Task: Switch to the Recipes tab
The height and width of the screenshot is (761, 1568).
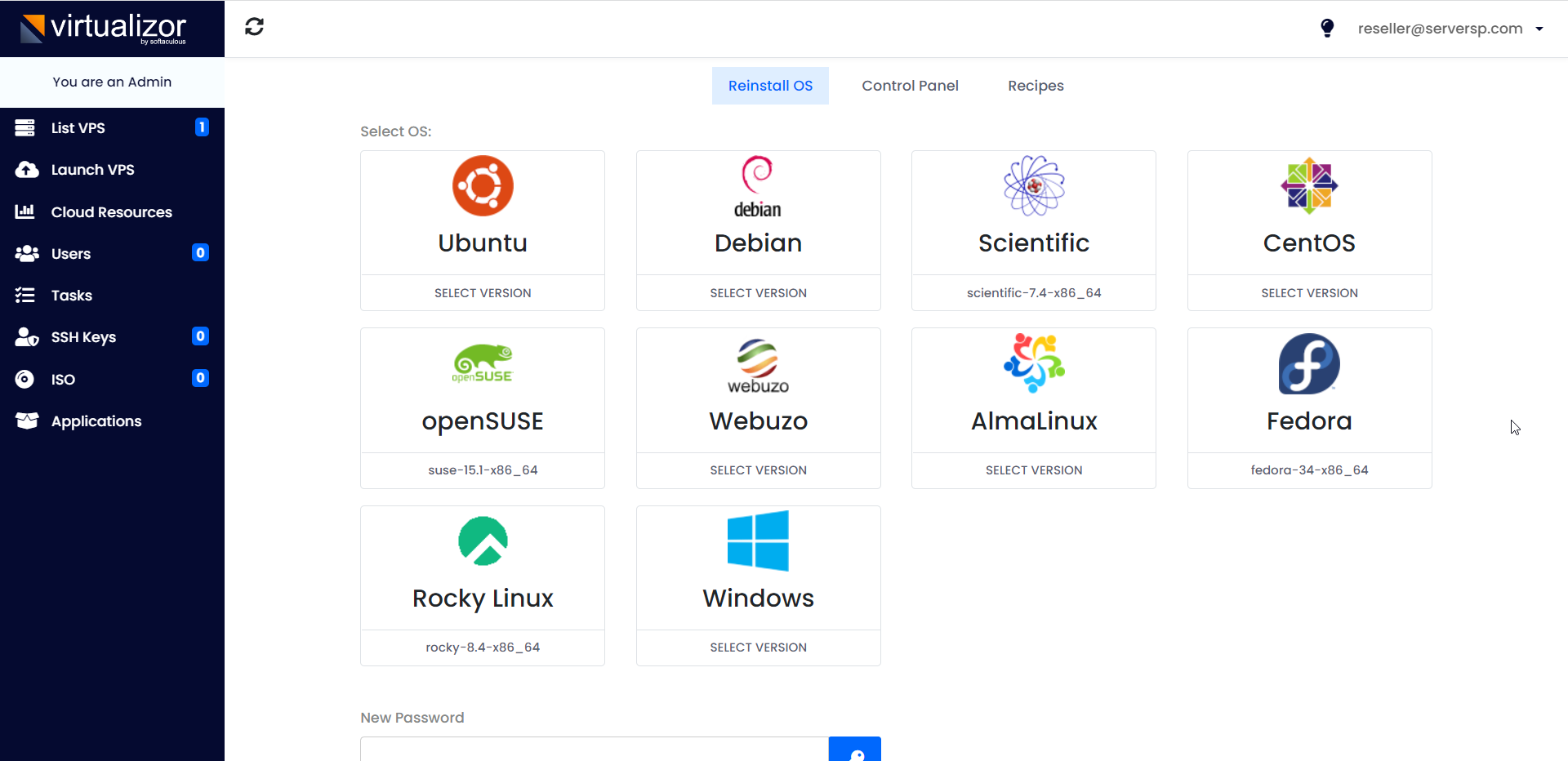Action: coord(1036,86)
